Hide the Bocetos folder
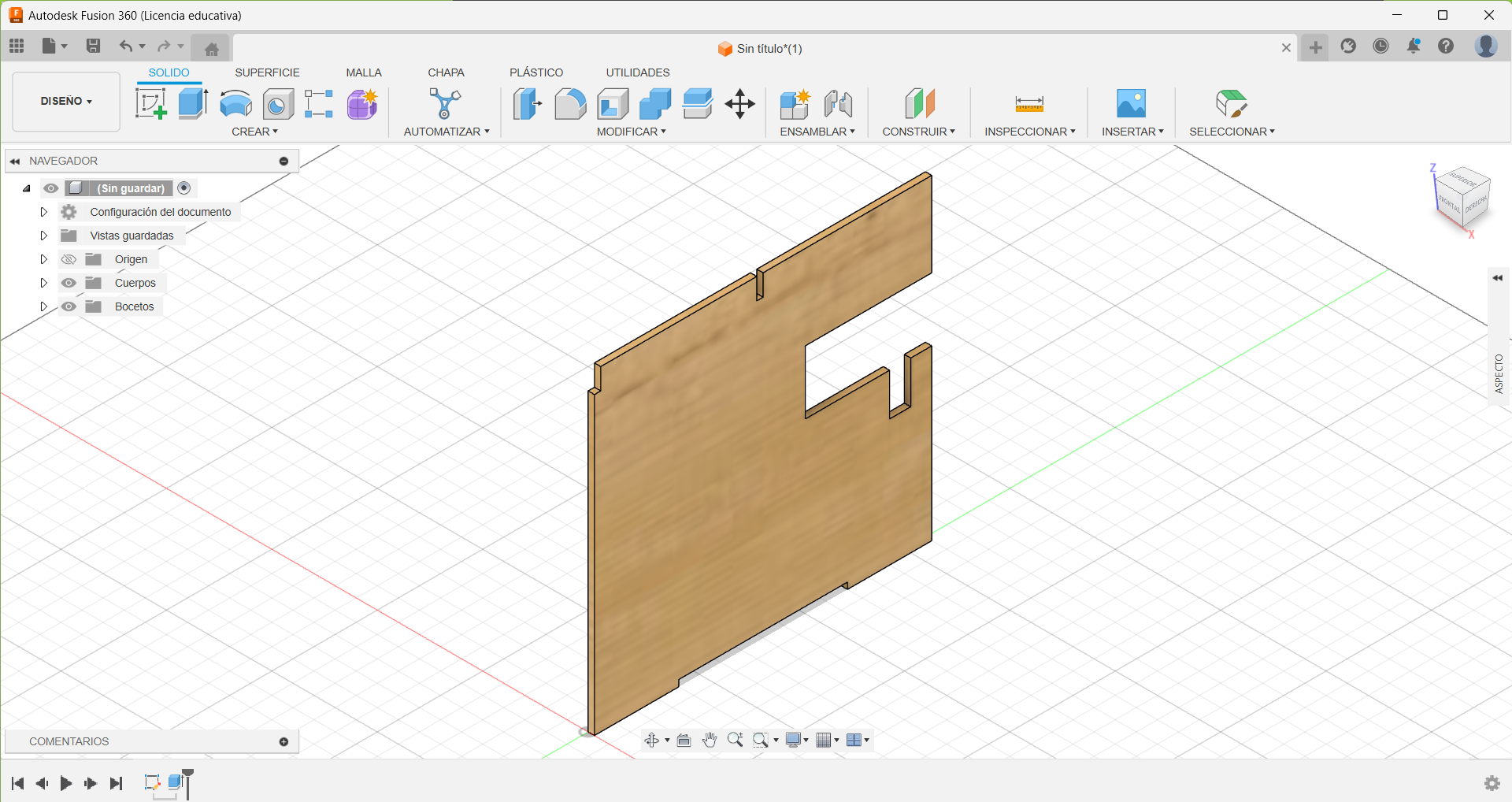The image size is (1512, 802). (69, 306)
